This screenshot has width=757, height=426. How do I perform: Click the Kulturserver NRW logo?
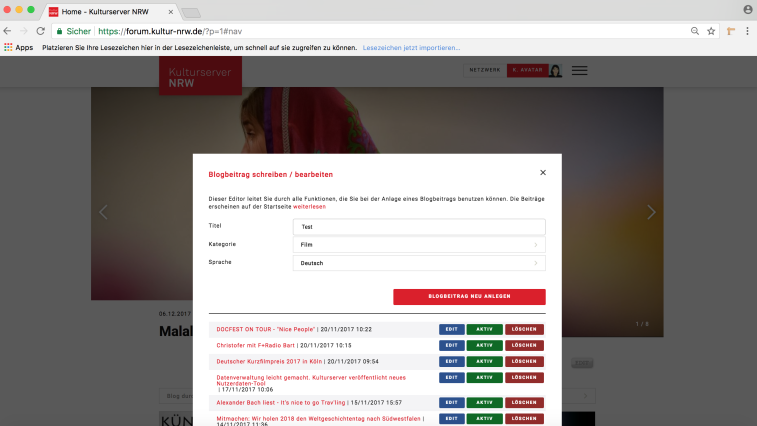(x=200, y=76)
